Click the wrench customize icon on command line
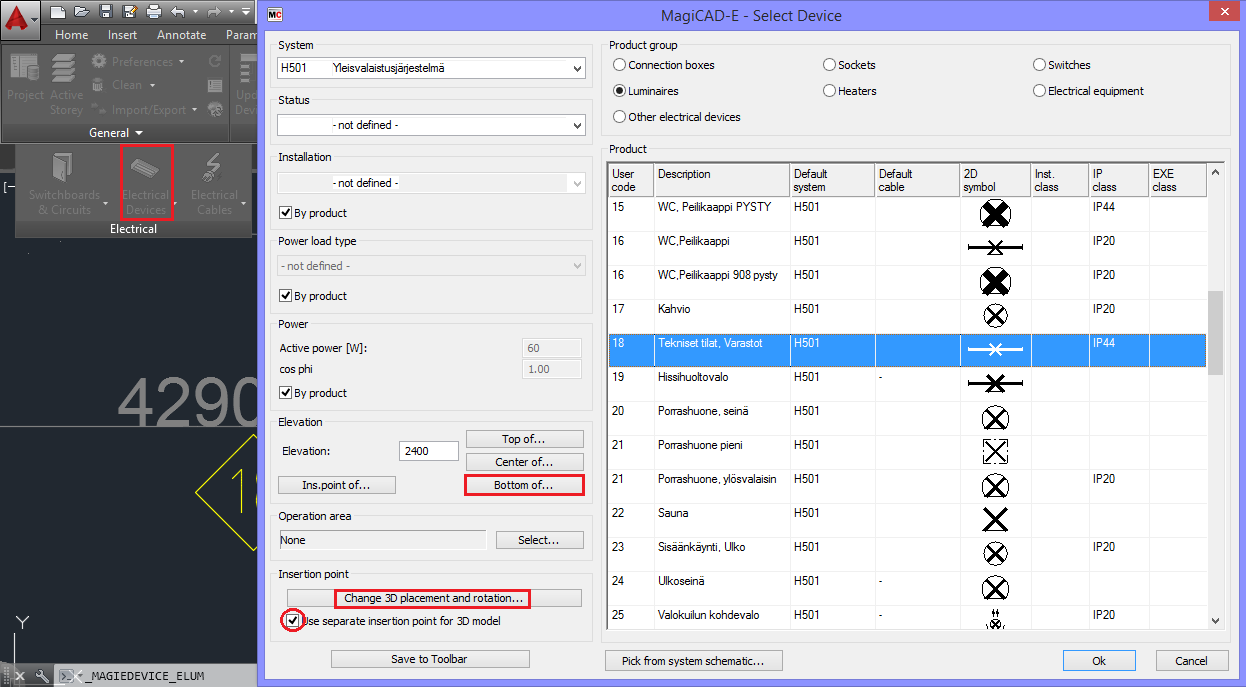The image size is (1246, 687). [41, 676]
